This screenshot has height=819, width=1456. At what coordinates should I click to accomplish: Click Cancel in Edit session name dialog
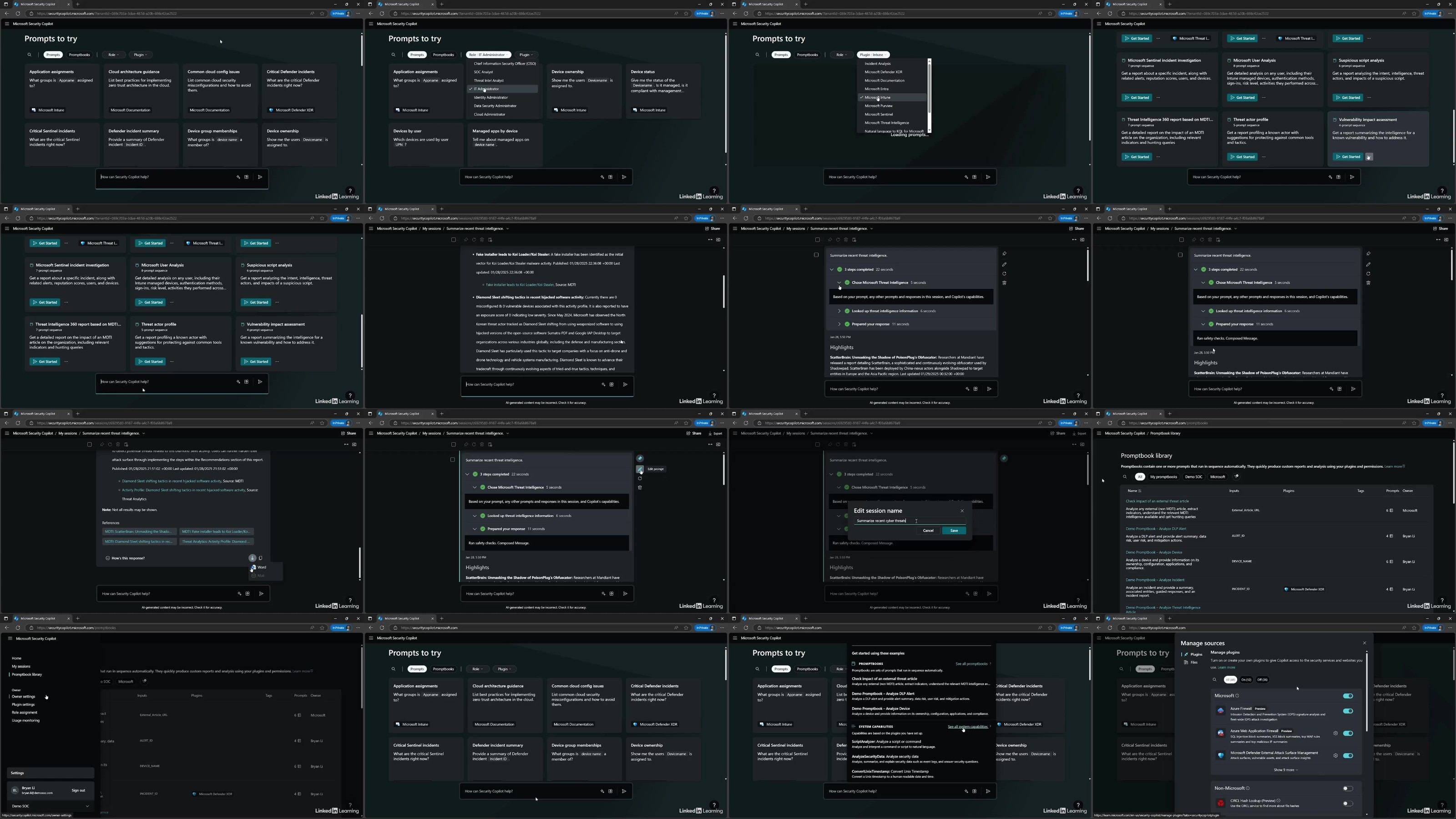tap(928, 530)
